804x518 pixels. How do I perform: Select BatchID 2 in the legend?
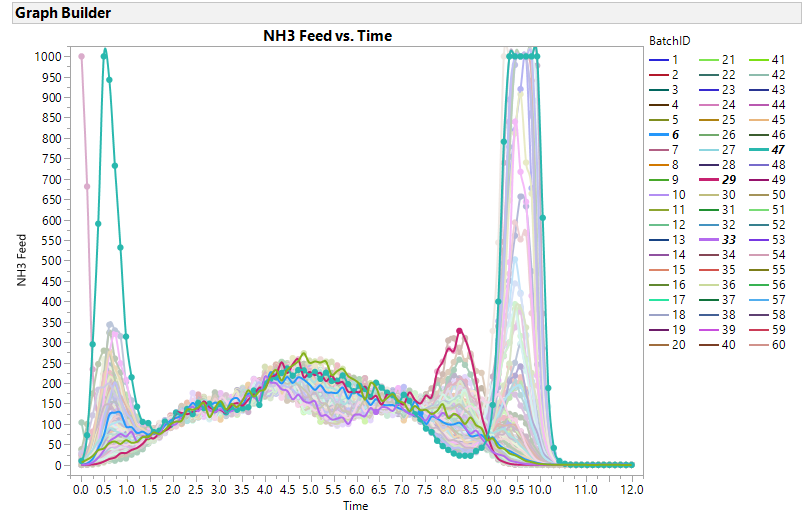tap(664, 75)
